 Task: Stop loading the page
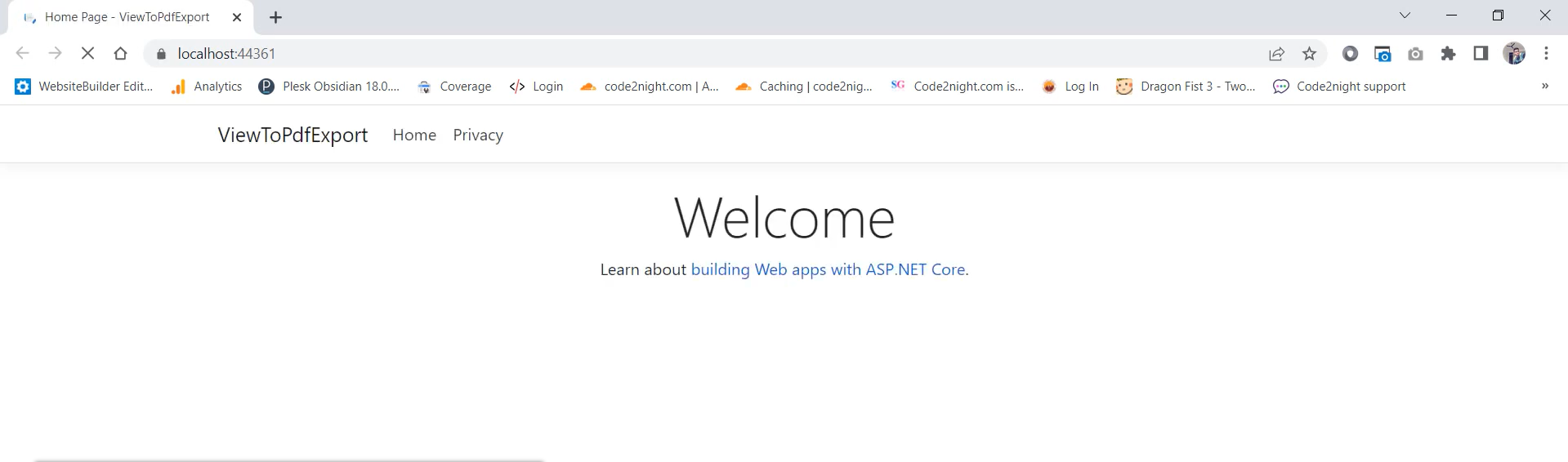(x=88, y=54)
